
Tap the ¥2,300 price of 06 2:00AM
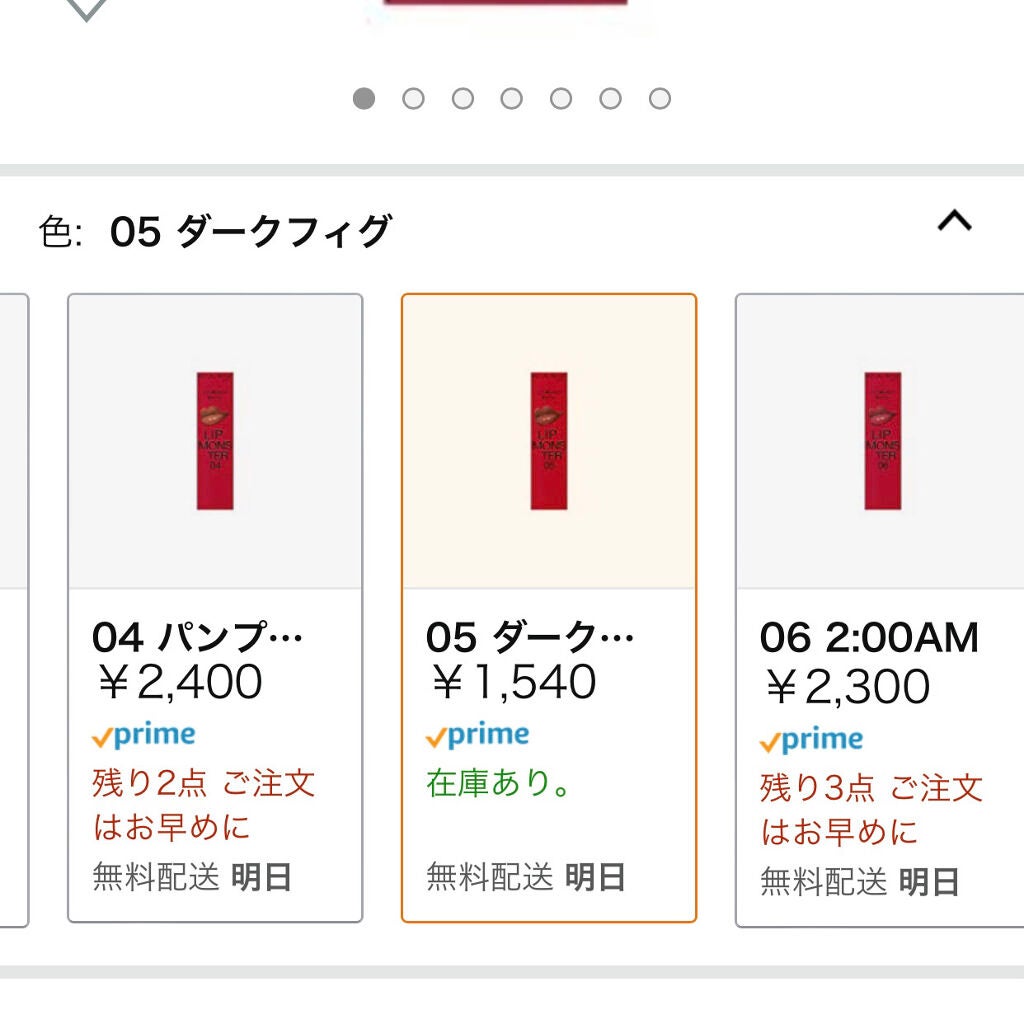click(x=847, y=687)
